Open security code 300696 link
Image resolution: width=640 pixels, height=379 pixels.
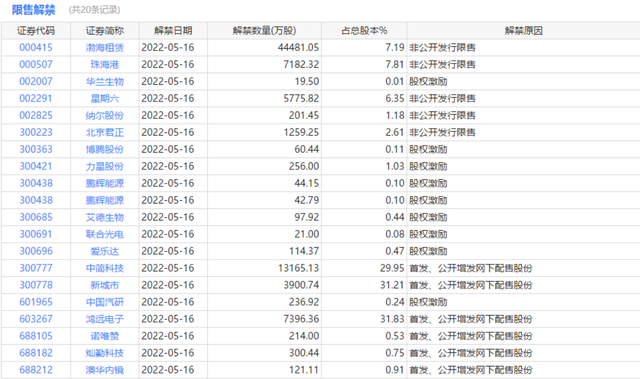point(36,251)
